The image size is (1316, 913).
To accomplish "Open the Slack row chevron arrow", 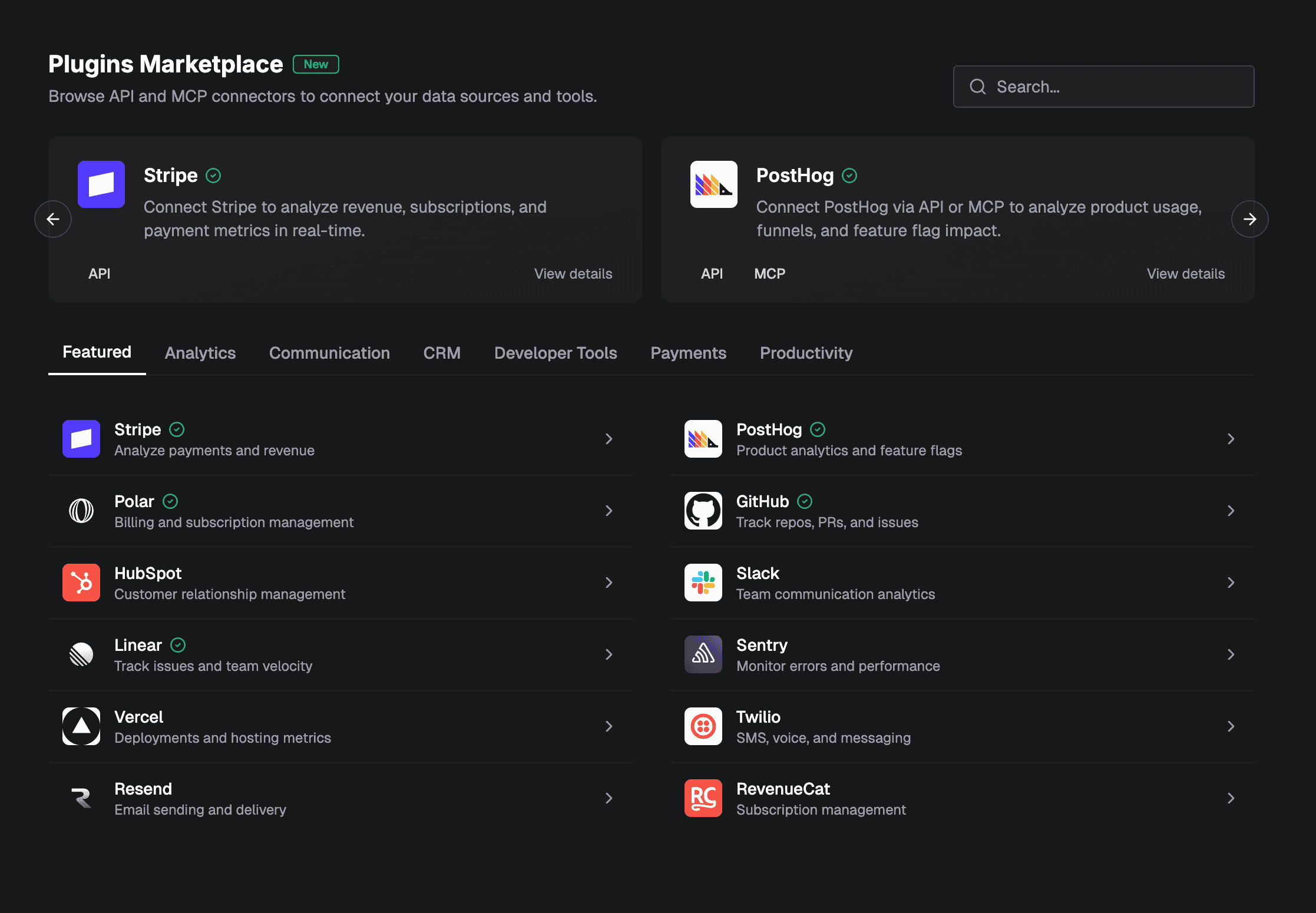I will tap(1231, 583).
